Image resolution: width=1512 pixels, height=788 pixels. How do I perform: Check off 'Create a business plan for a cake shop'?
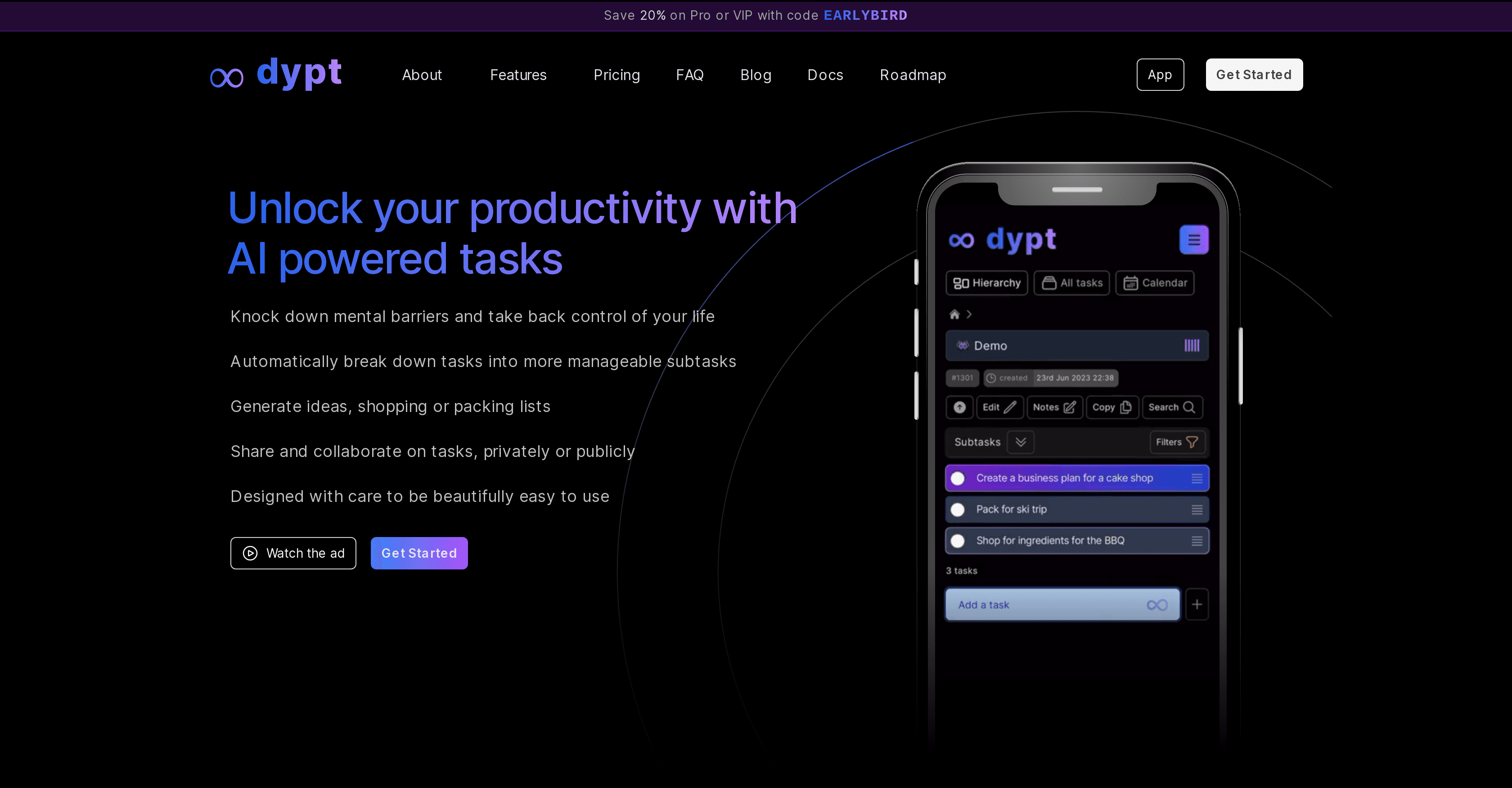coord(958,478)
